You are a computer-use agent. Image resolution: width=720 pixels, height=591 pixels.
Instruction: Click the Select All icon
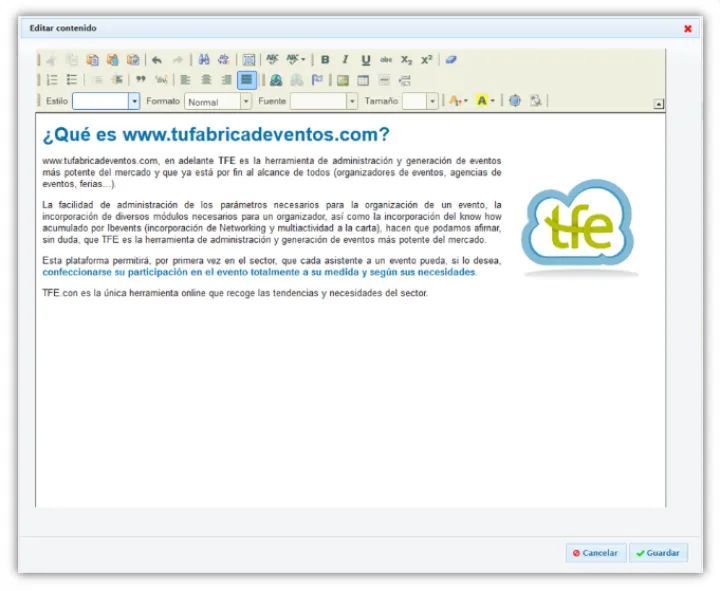coord(248,60)
